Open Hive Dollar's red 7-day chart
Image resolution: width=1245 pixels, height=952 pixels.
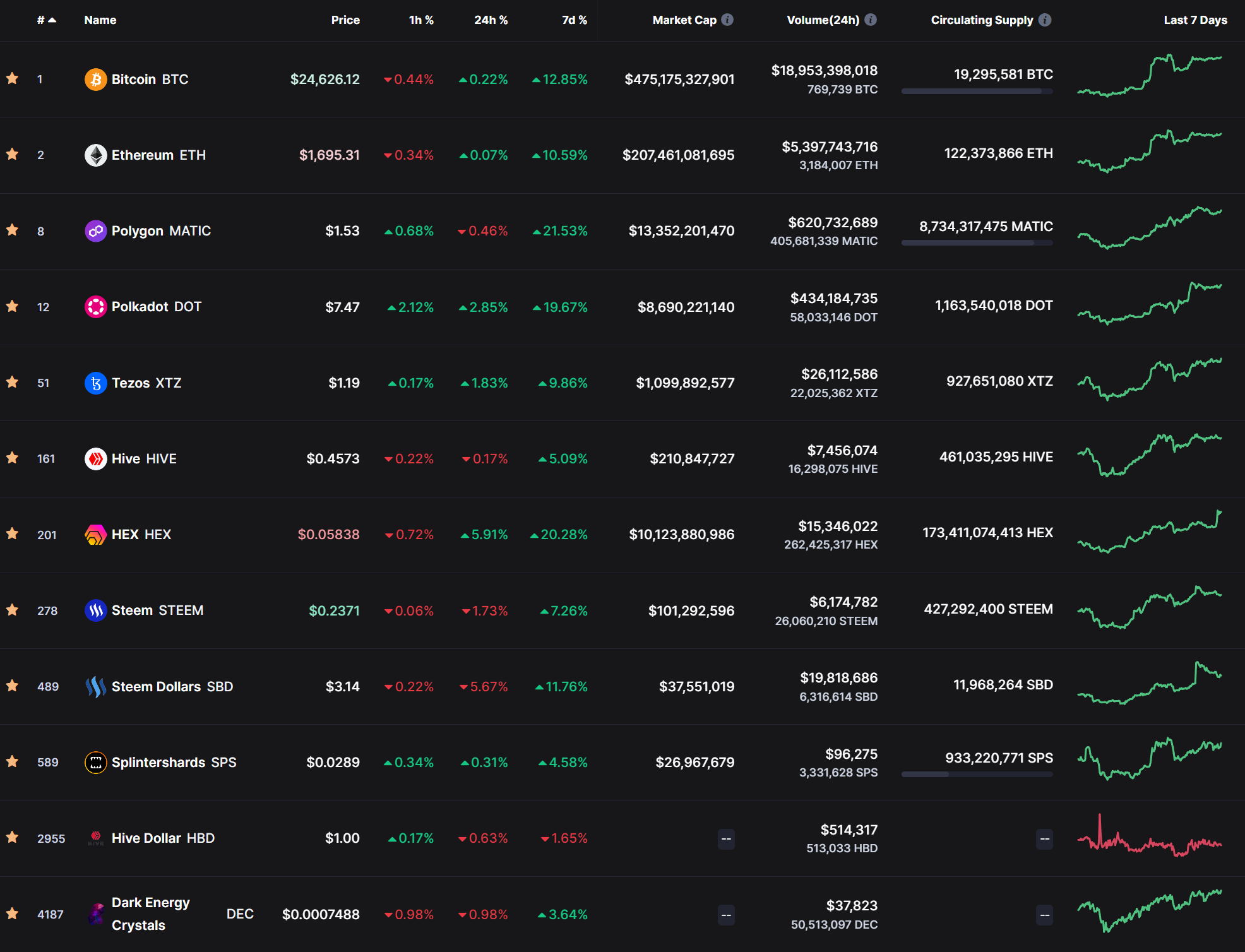point(1150,836)
